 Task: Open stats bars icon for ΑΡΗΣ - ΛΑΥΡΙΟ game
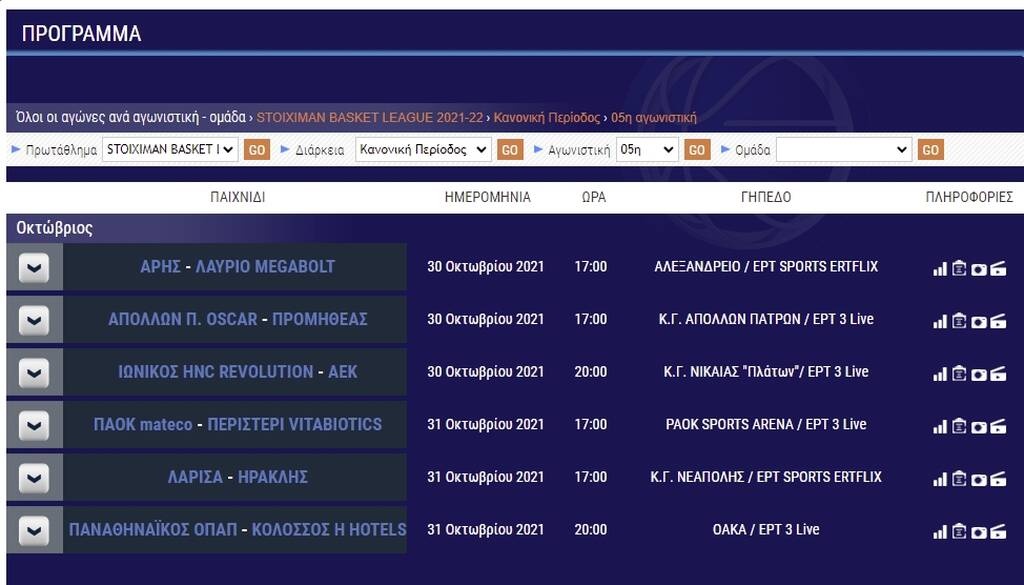point(940,269)
